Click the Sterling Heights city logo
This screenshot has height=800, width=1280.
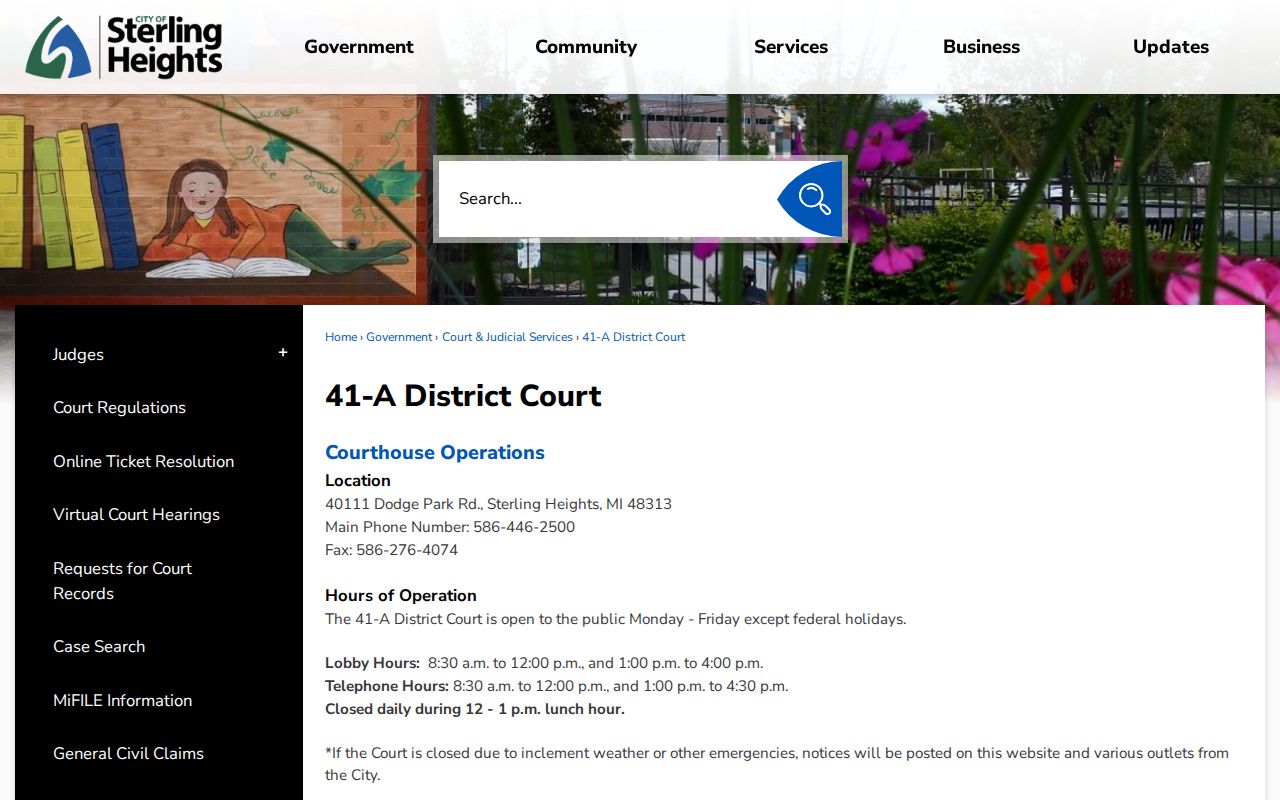tap(124, 47)
